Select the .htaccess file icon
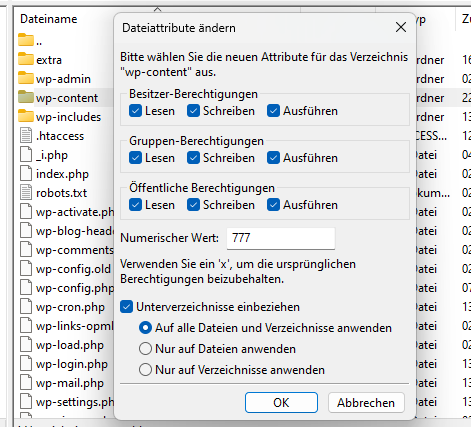This screenshot has height=427, width=471. (x=26, y=135)
